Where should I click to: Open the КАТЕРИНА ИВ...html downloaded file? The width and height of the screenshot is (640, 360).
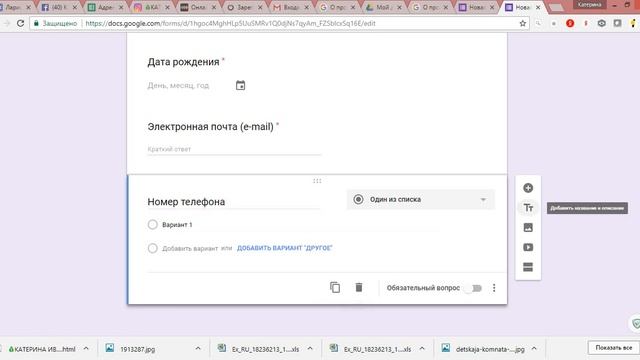pos(42,349)
